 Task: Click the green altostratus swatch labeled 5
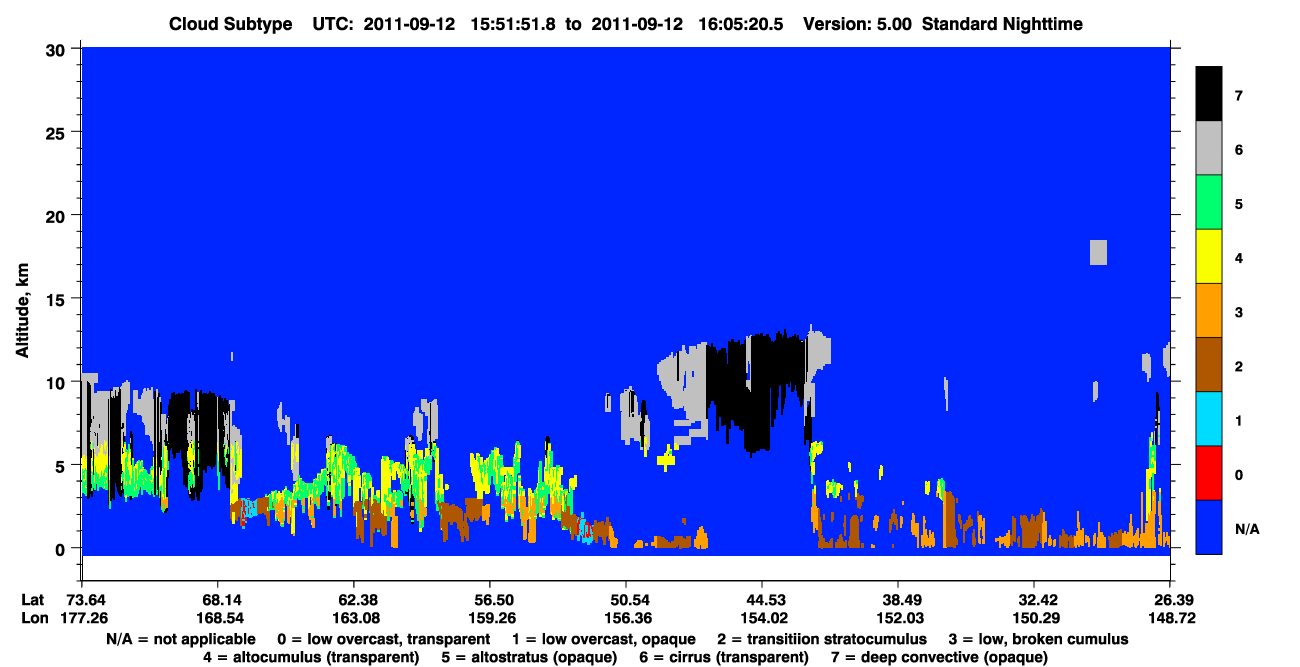tap(1209, 202)
